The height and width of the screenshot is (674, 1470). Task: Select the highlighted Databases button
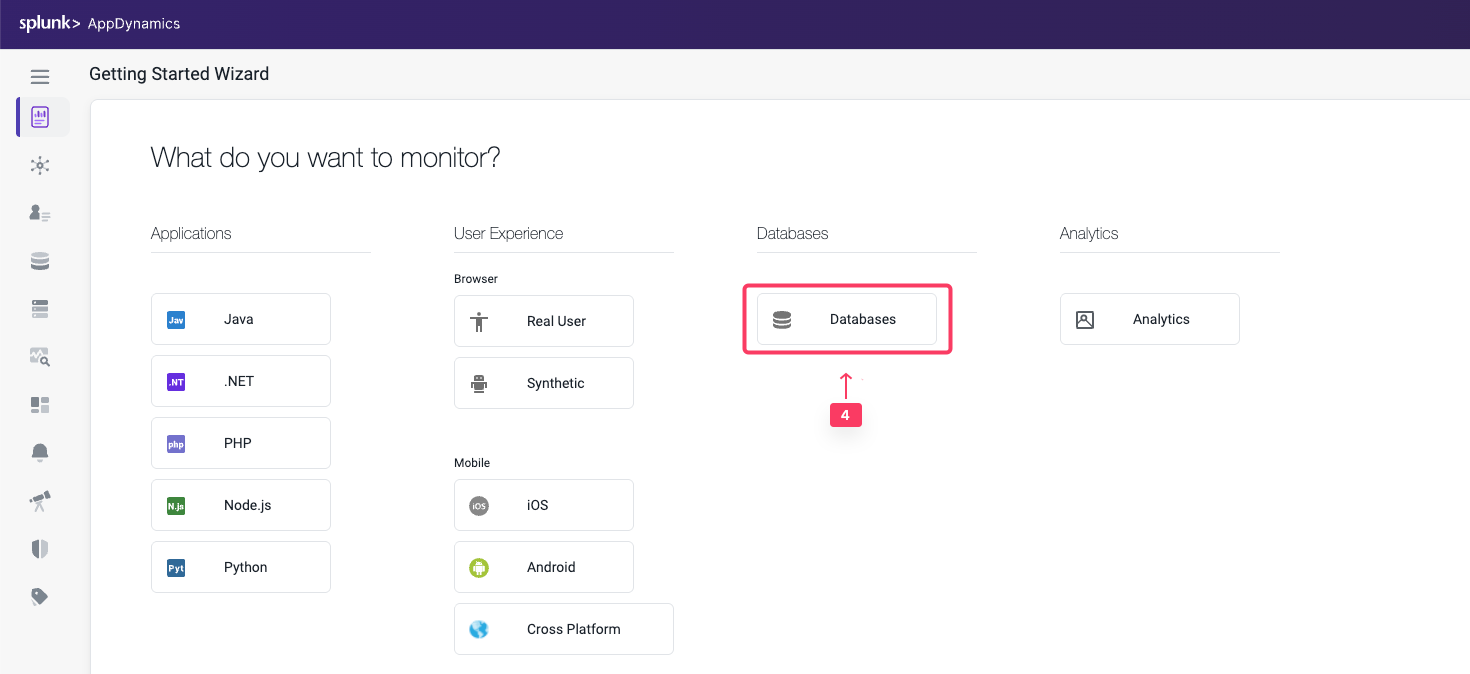[847, 319]
